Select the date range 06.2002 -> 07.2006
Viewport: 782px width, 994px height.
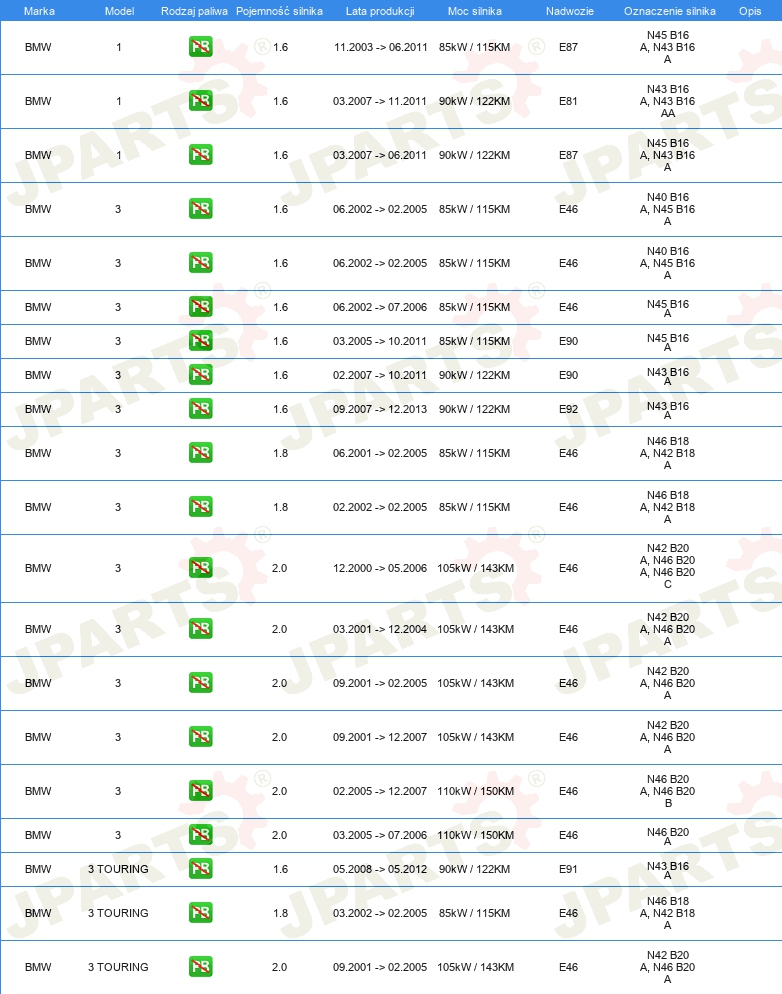pos(380,307)
